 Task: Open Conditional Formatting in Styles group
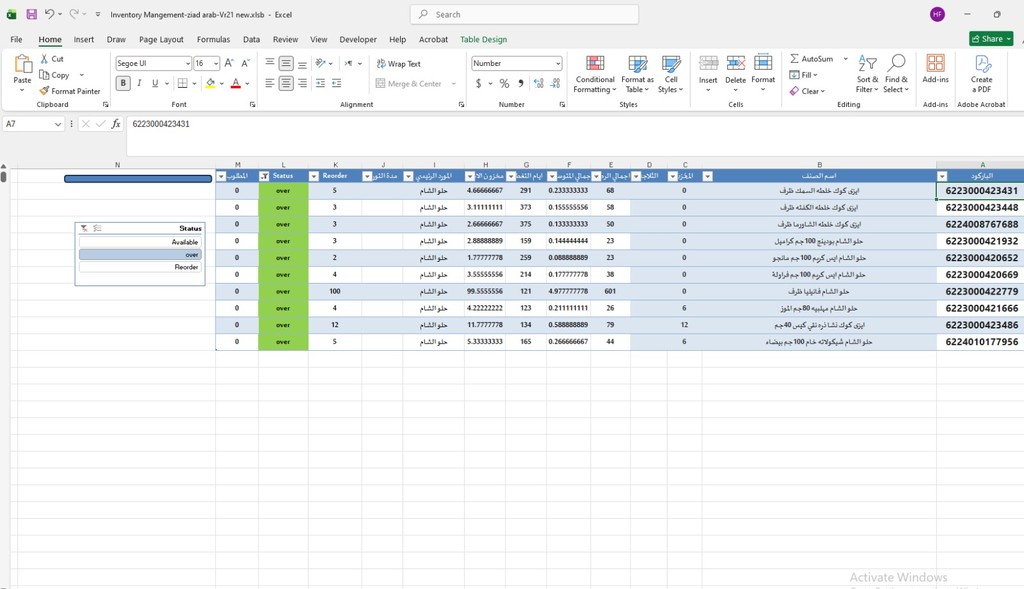point(594,74)
